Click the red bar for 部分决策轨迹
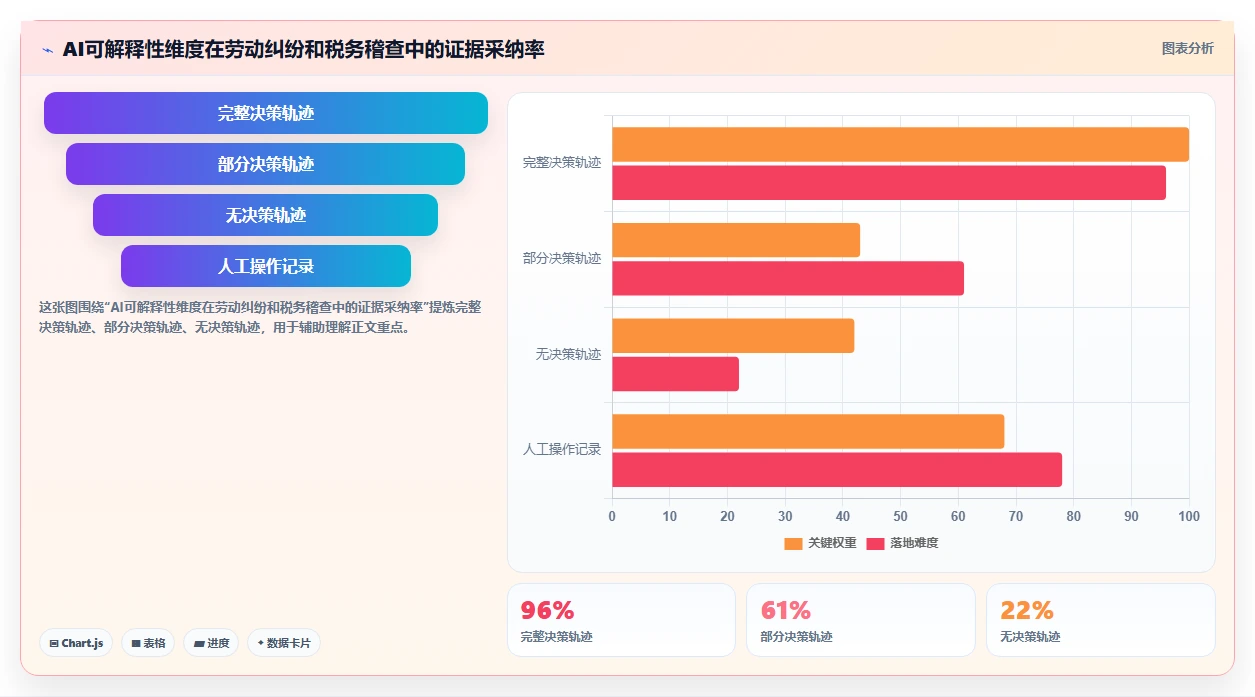Viewport: 1255px width, 697px height. [x=788, y=278]
